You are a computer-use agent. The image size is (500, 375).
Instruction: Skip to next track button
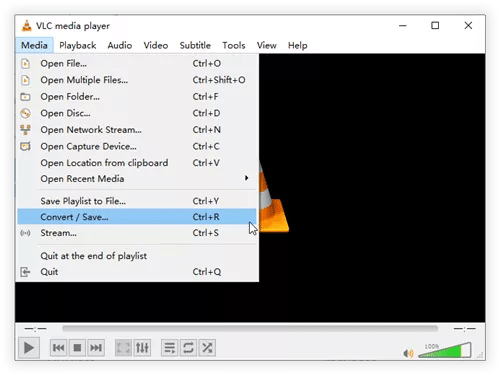[x=96, y=348]
